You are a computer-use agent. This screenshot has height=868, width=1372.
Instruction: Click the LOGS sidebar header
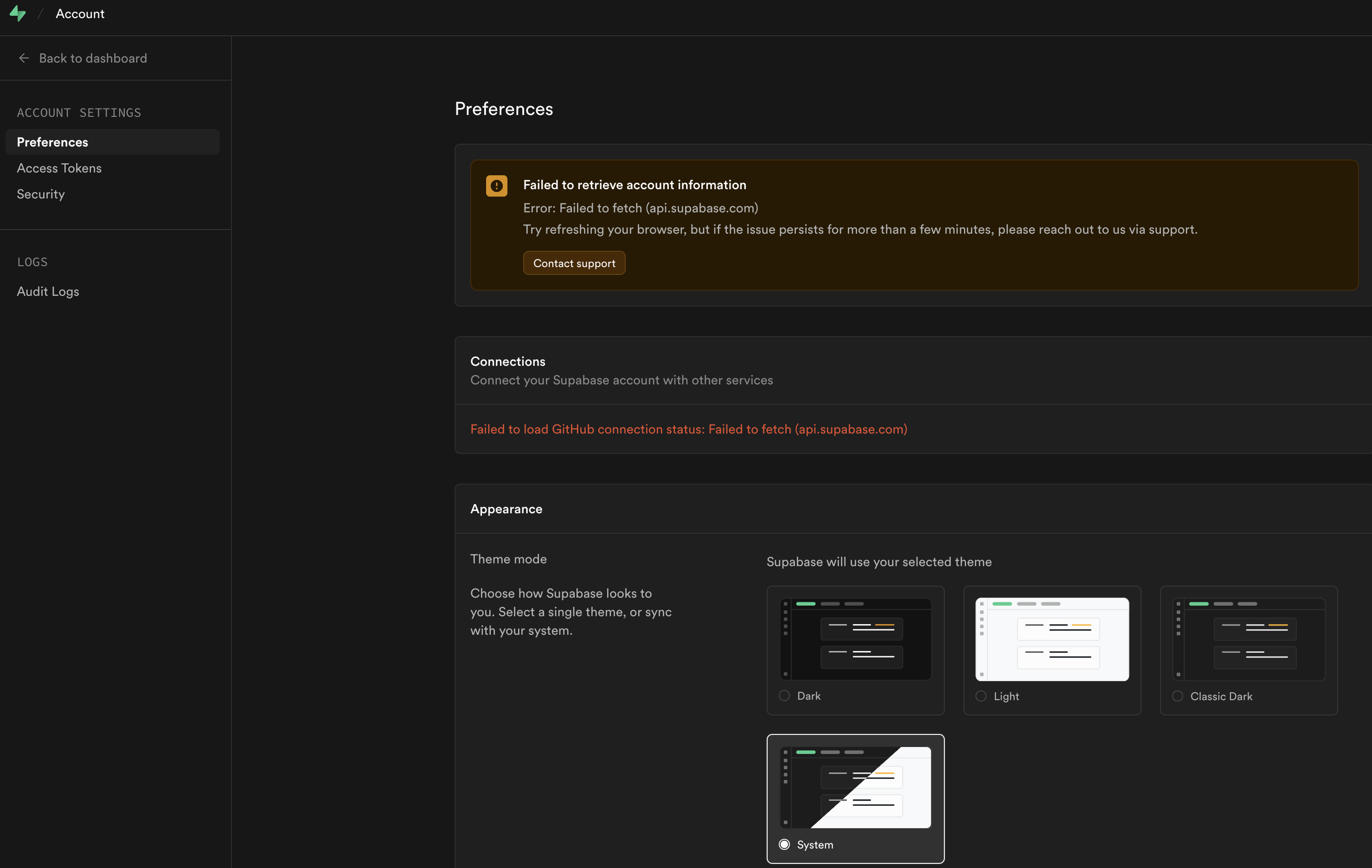32,262
